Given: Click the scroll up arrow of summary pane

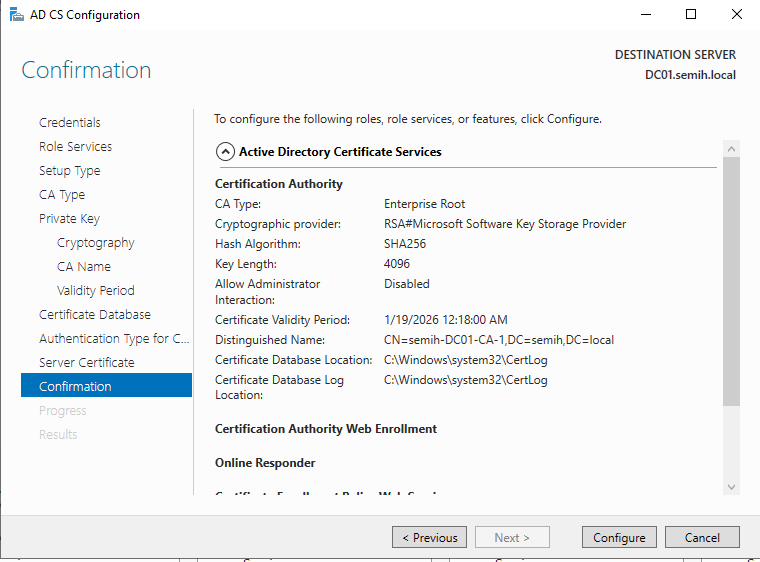Looking at the screenshot, I should (731, 148).
